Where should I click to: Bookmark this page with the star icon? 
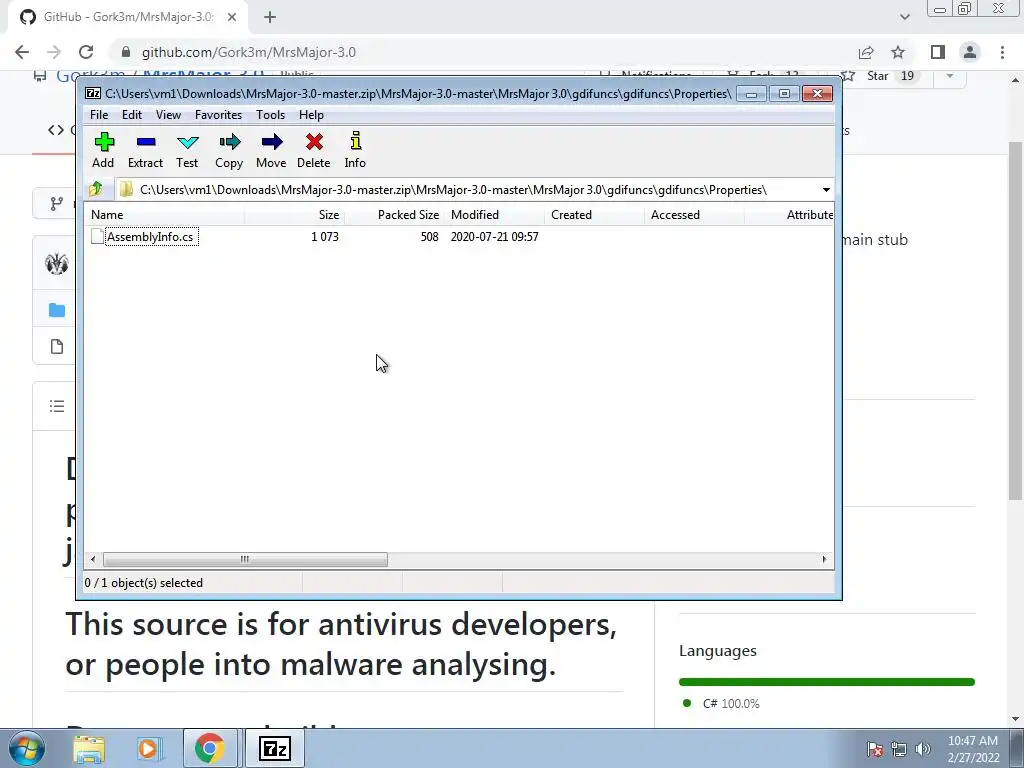898,52
